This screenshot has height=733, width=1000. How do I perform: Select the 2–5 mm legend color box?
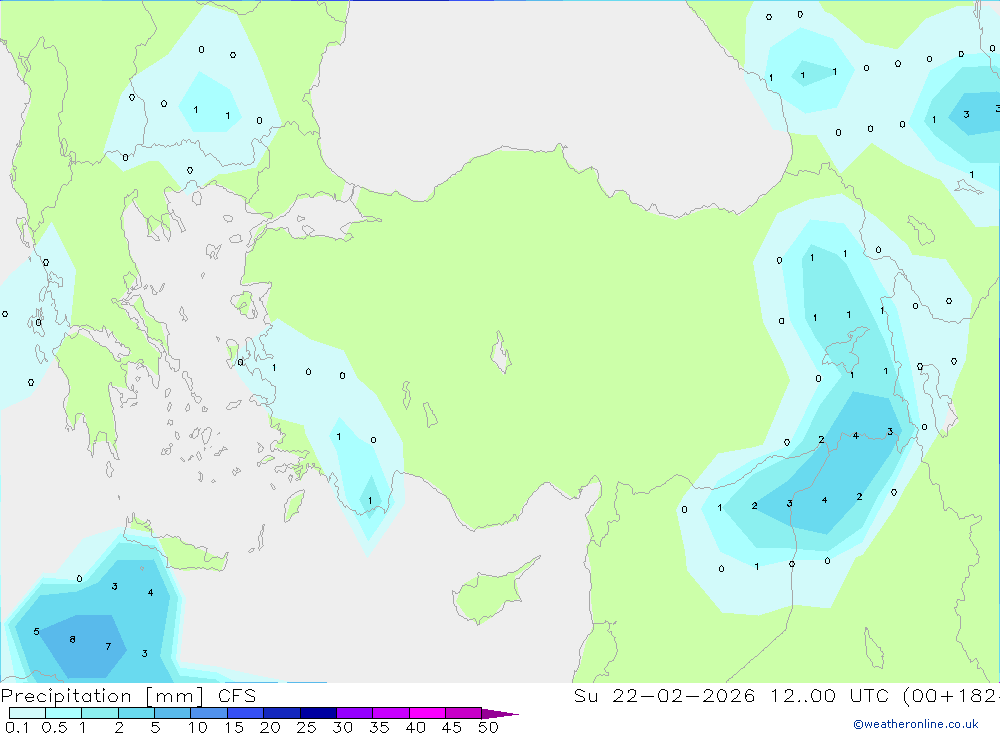coord(136,713)
